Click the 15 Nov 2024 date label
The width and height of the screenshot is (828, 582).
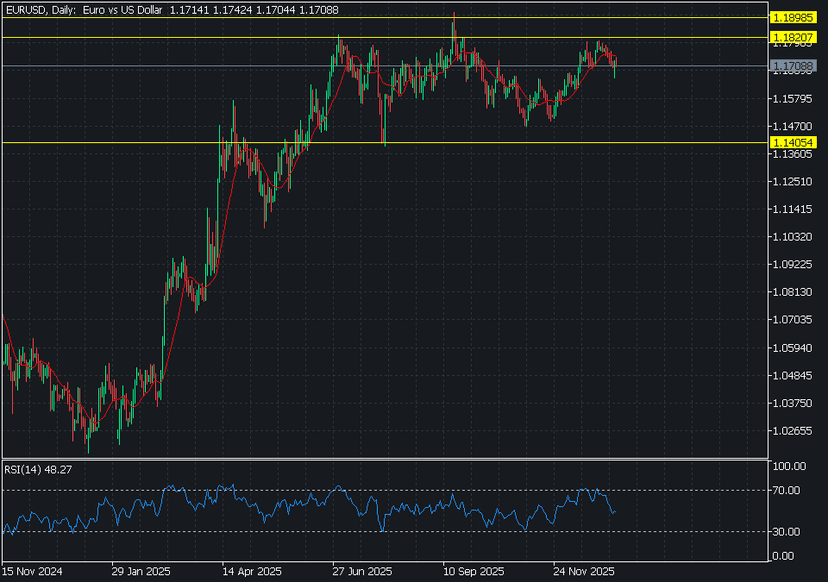tap(32, 573)
